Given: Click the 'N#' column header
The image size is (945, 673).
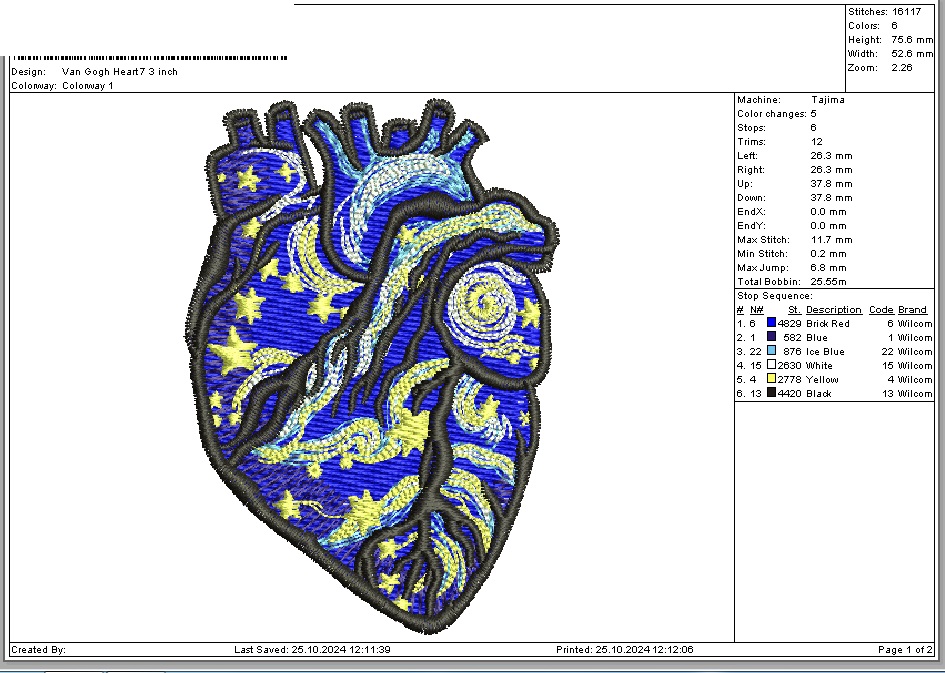Looking at the screenshot, I should click(x=757, y=310).
